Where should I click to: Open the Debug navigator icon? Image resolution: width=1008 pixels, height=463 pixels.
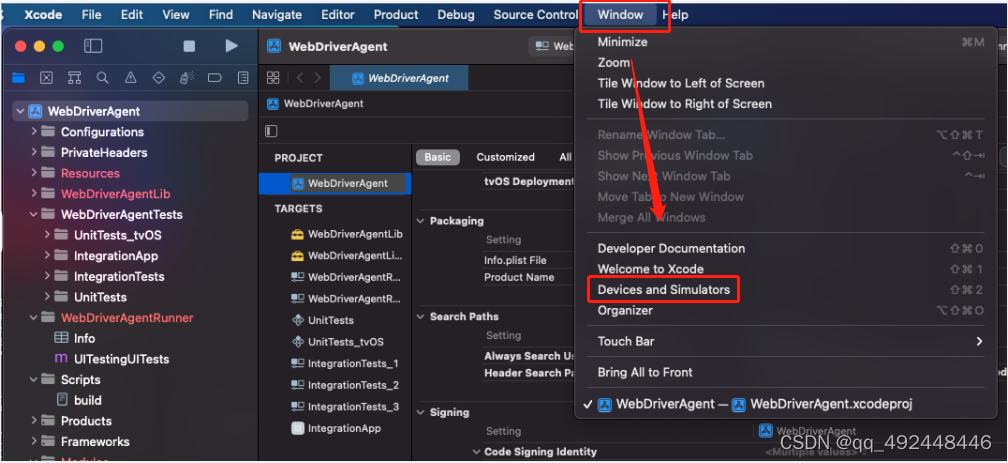tap(187, 78)
